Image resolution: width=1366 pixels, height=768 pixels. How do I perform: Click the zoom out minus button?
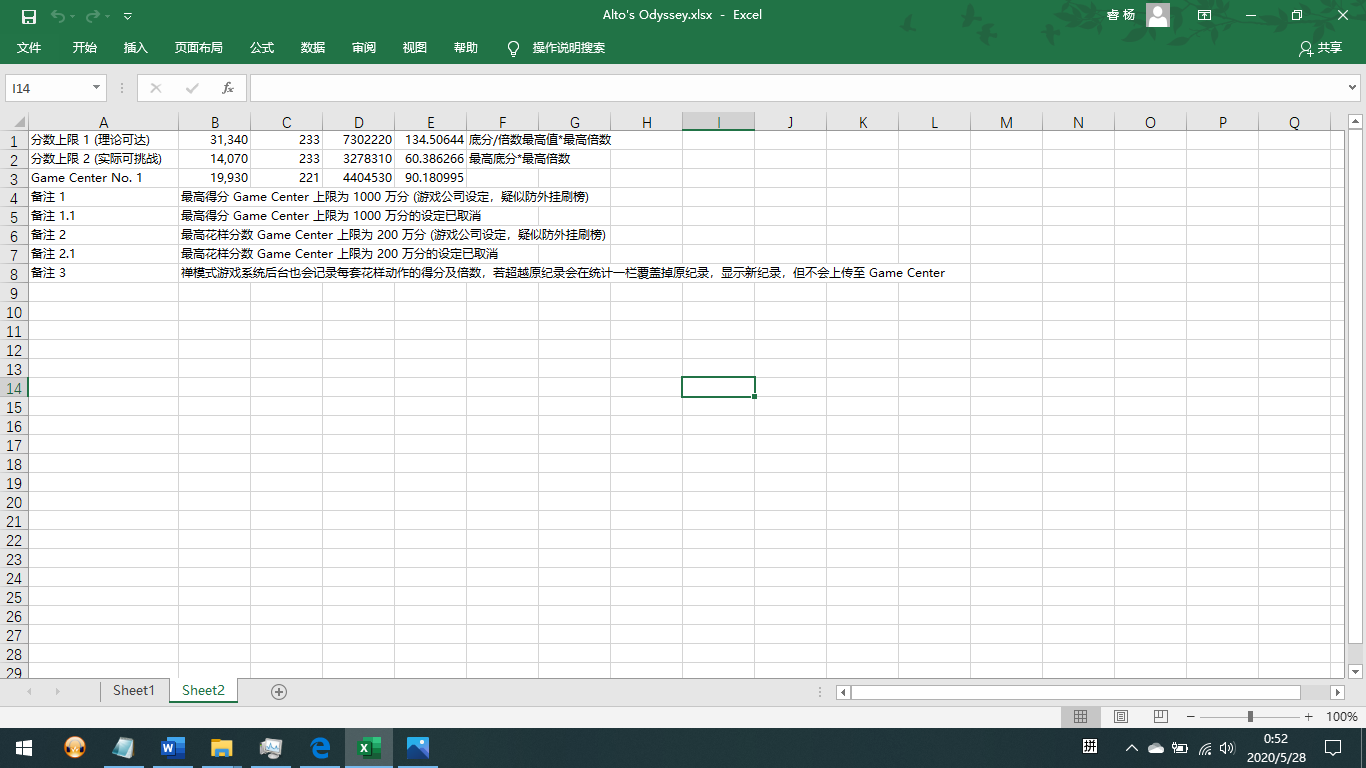click(x=1191, y=717)
